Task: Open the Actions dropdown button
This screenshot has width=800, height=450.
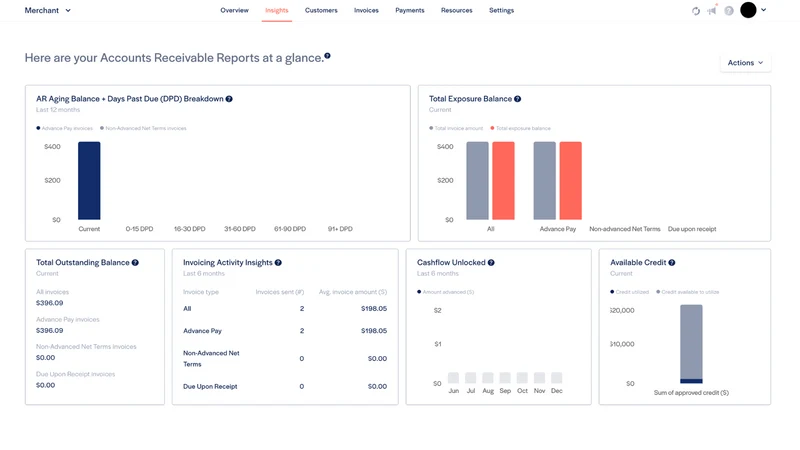Action: click(745, 63)
